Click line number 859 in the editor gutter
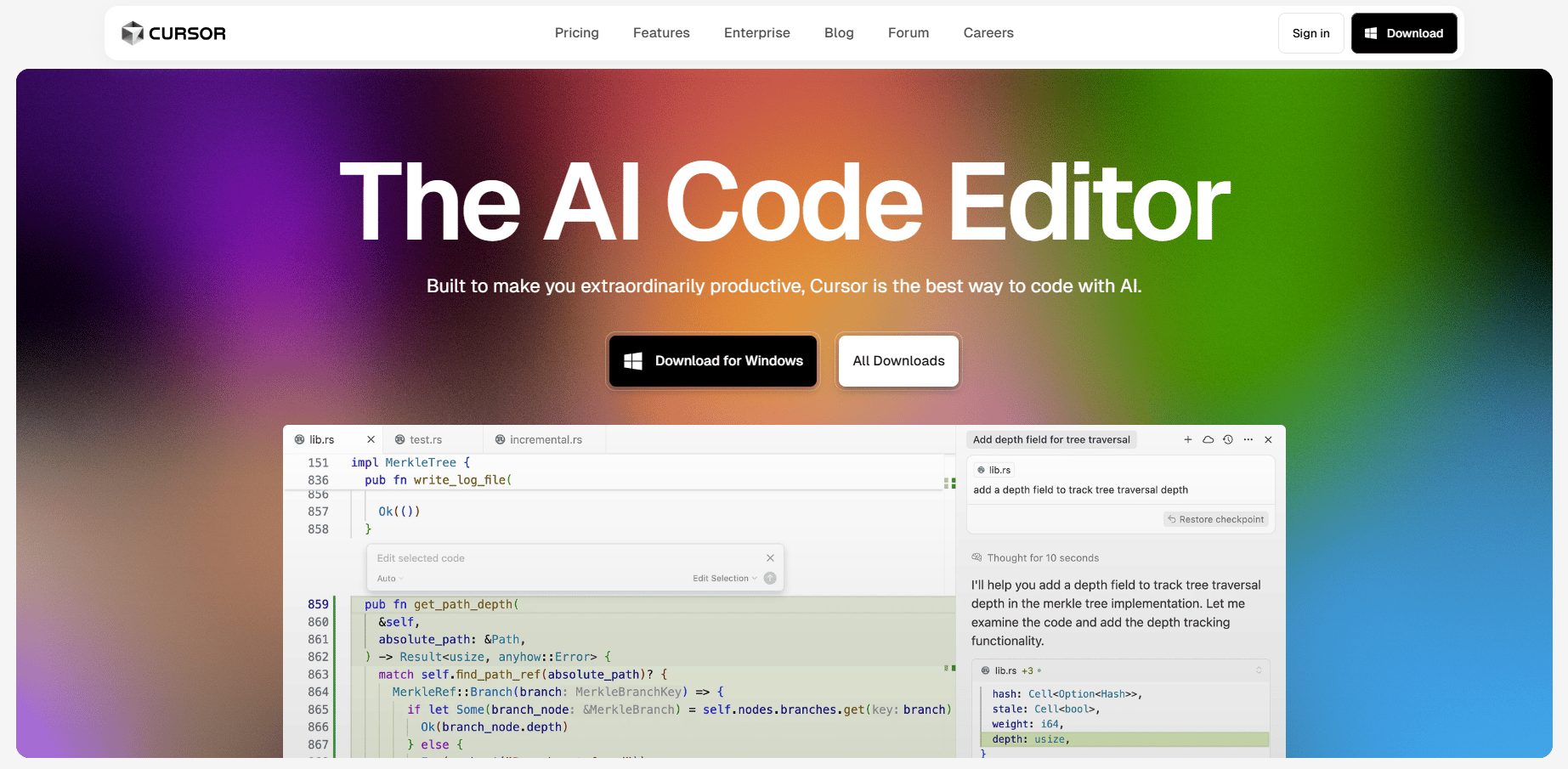 318,604
